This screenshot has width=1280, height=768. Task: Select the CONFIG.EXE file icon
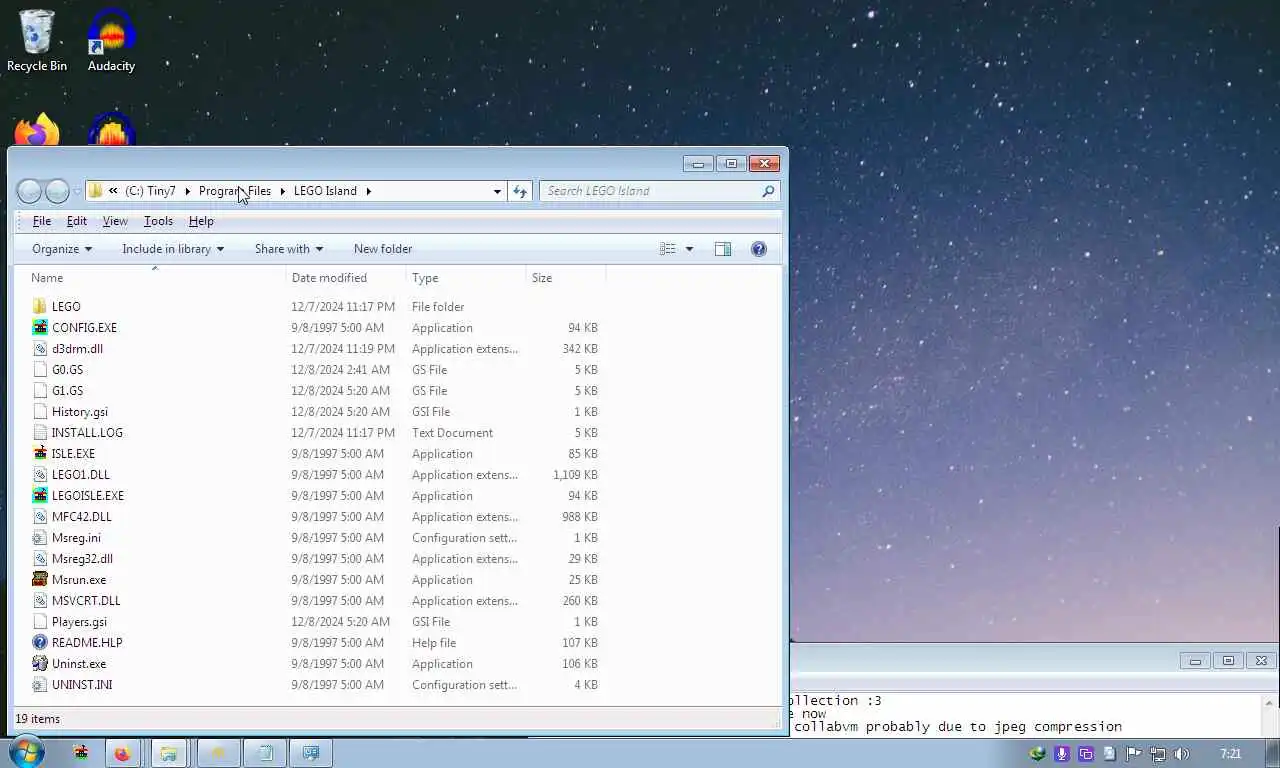[40, 328]
